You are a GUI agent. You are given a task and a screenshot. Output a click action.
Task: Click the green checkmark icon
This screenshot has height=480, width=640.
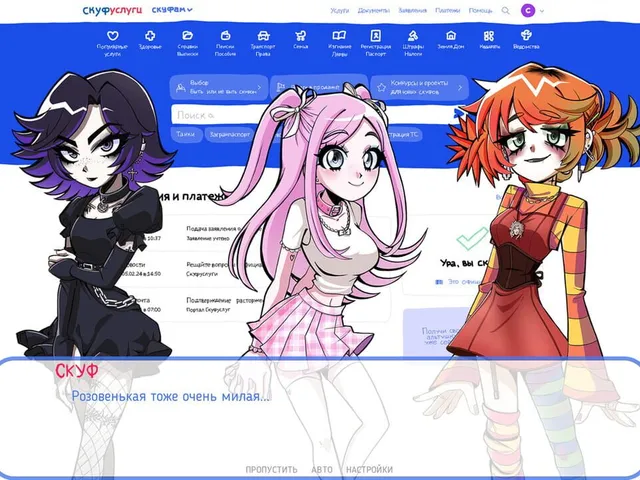472,238
